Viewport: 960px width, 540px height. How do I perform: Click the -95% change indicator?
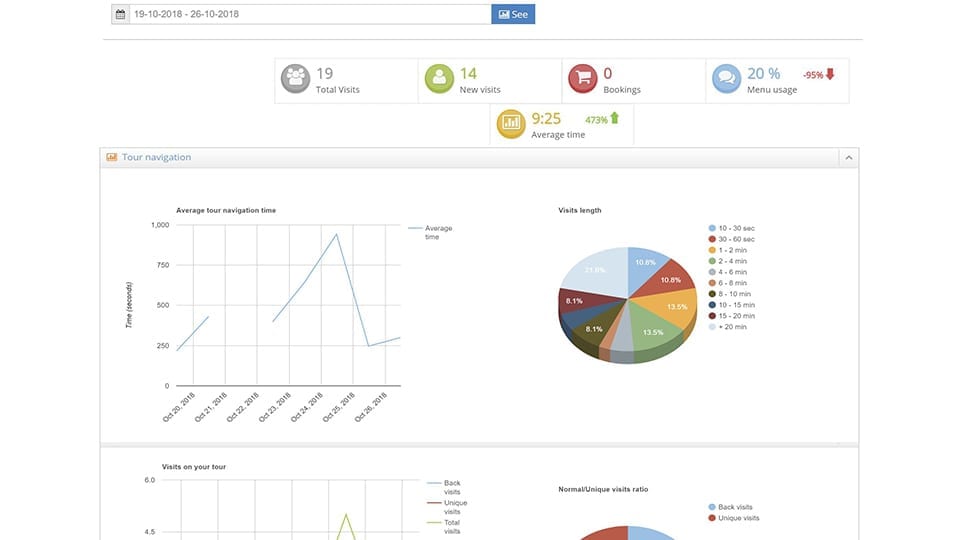(x=813, y=75)
